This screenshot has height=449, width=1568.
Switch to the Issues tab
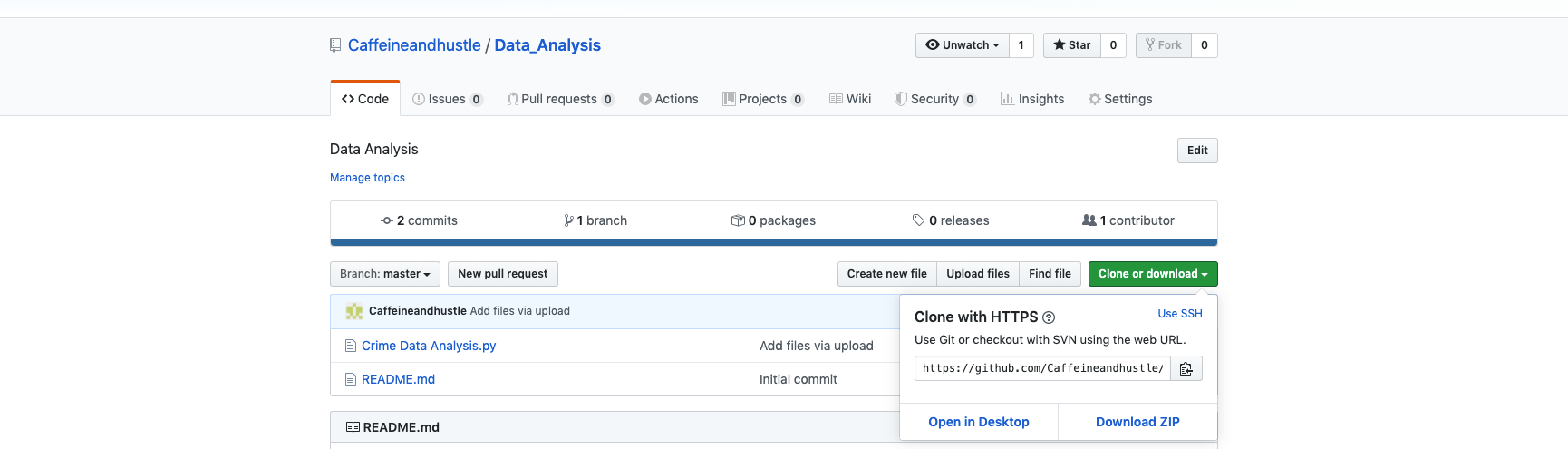click(448, 99)
